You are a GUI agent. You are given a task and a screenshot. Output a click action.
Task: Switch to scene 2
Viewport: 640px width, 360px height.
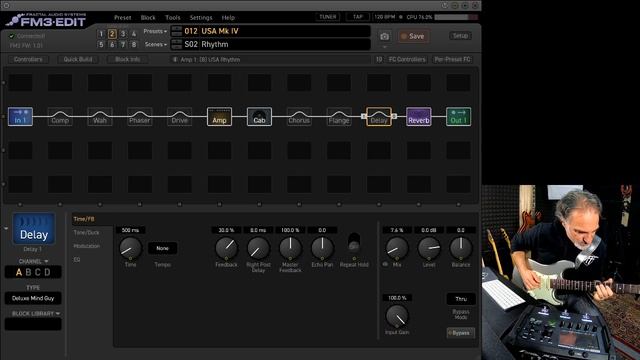click(x=112, y=34)
